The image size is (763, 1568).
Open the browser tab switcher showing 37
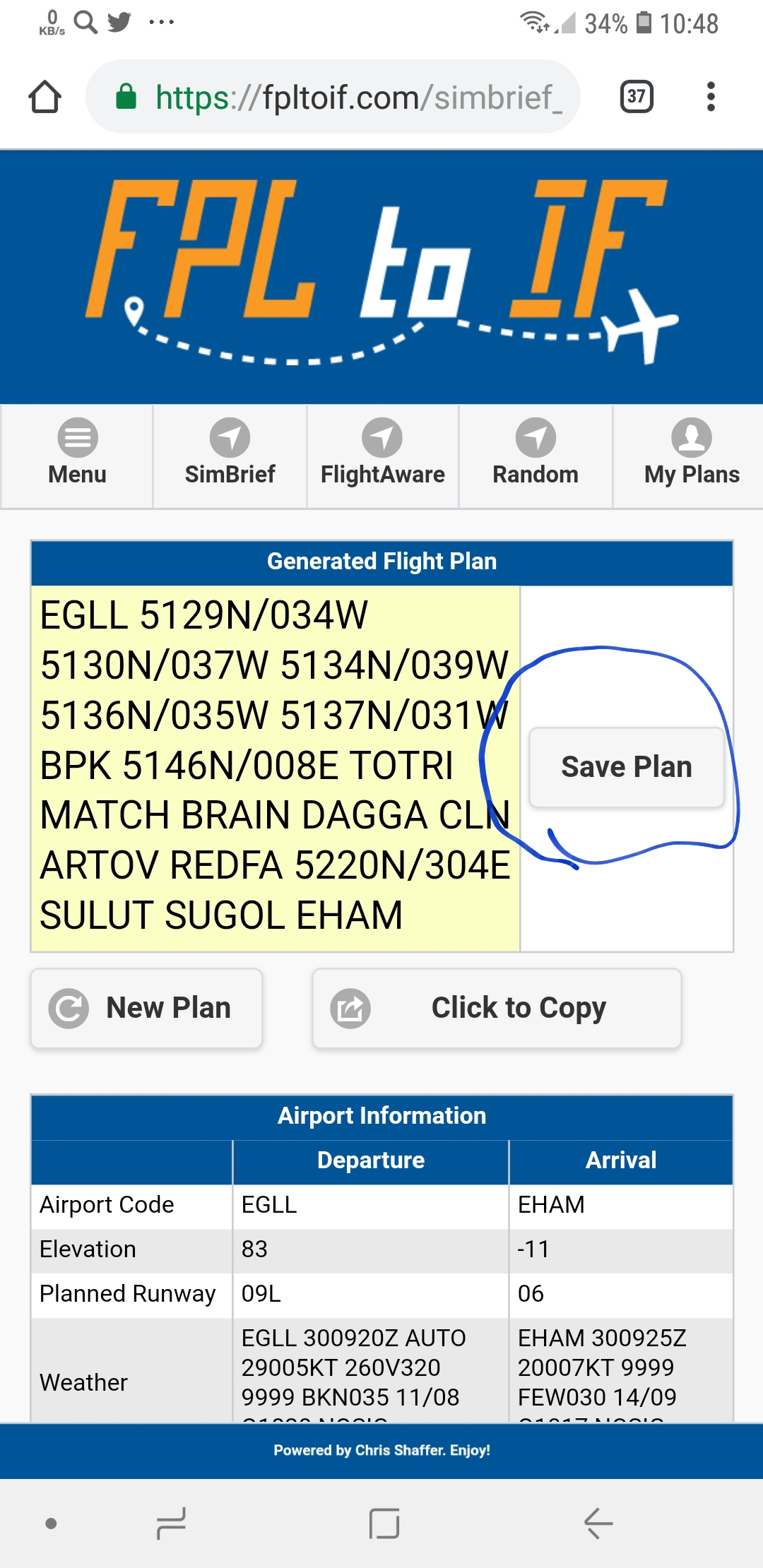pyautogui.click(x=636, y=97)
